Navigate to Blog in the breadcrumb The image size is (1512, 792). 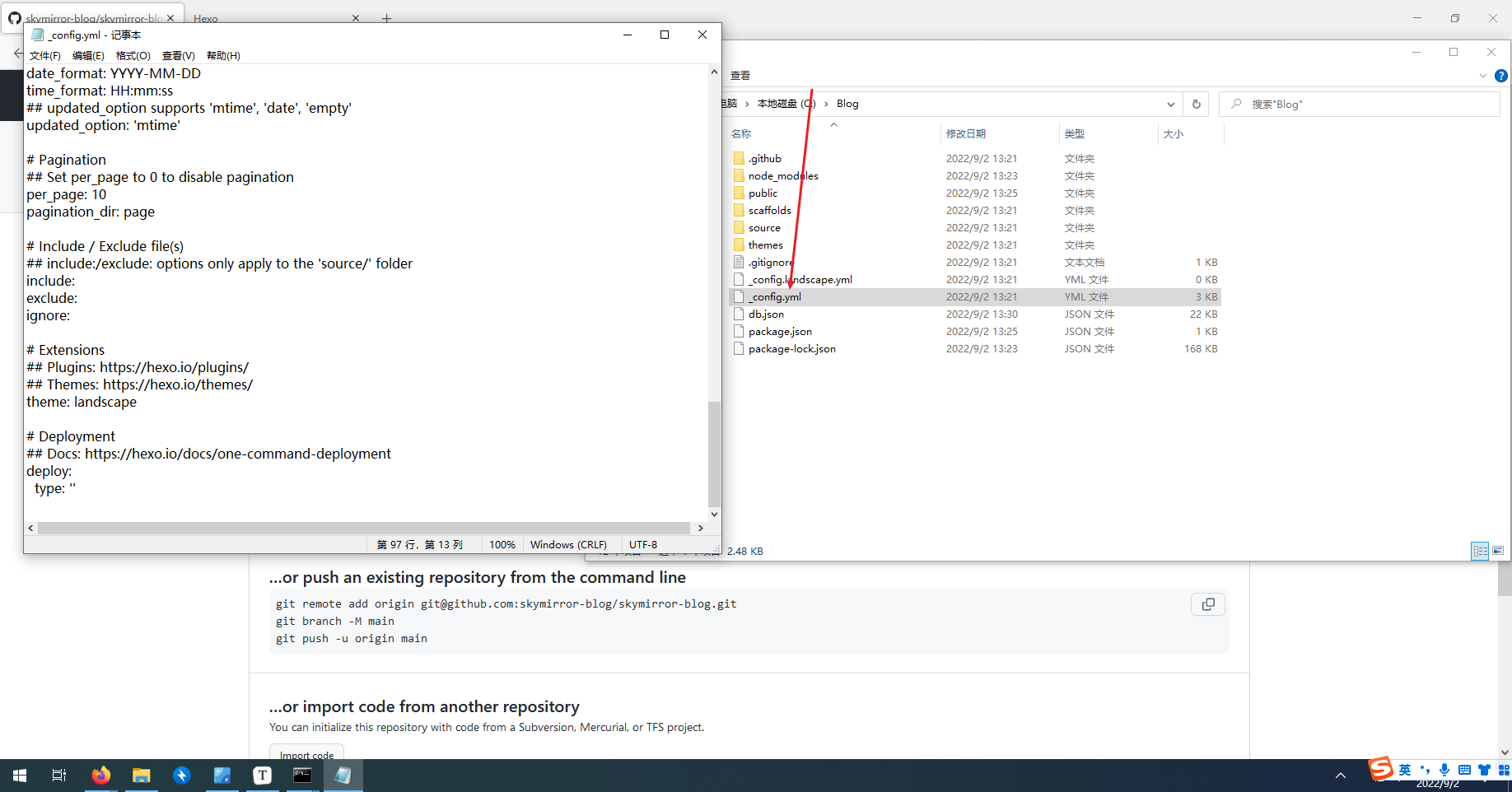click(x=847, y=103)
